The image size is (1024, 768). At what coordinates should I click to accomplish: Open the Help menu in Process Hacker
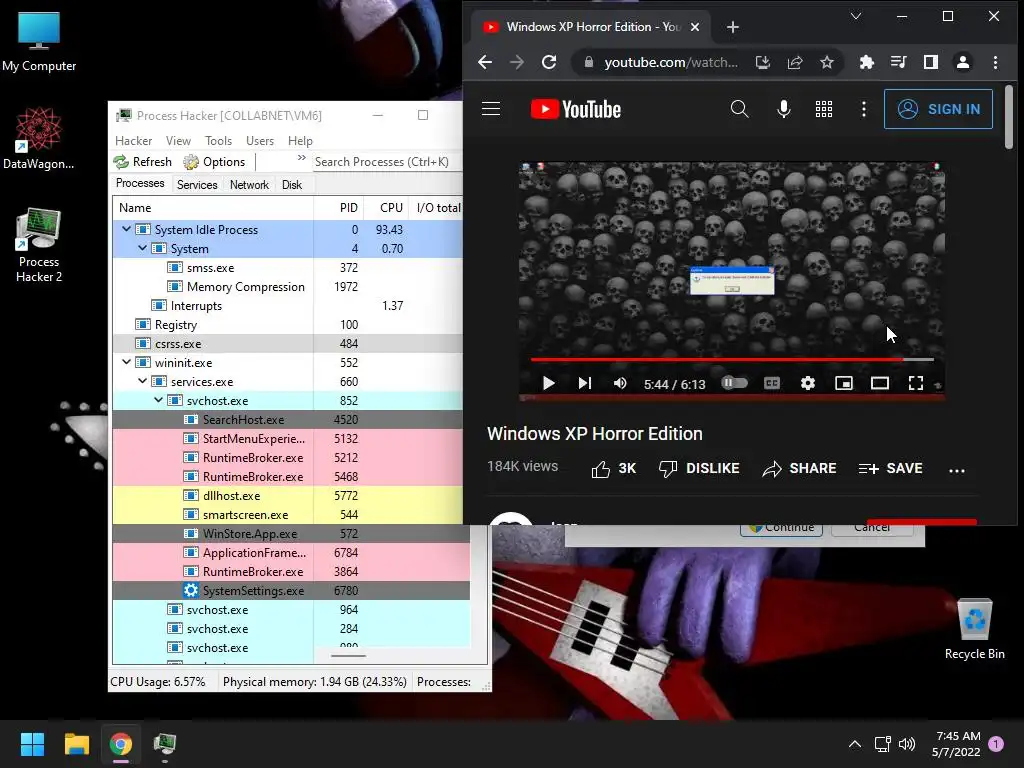pyautogui.click(x=300, y=140)
